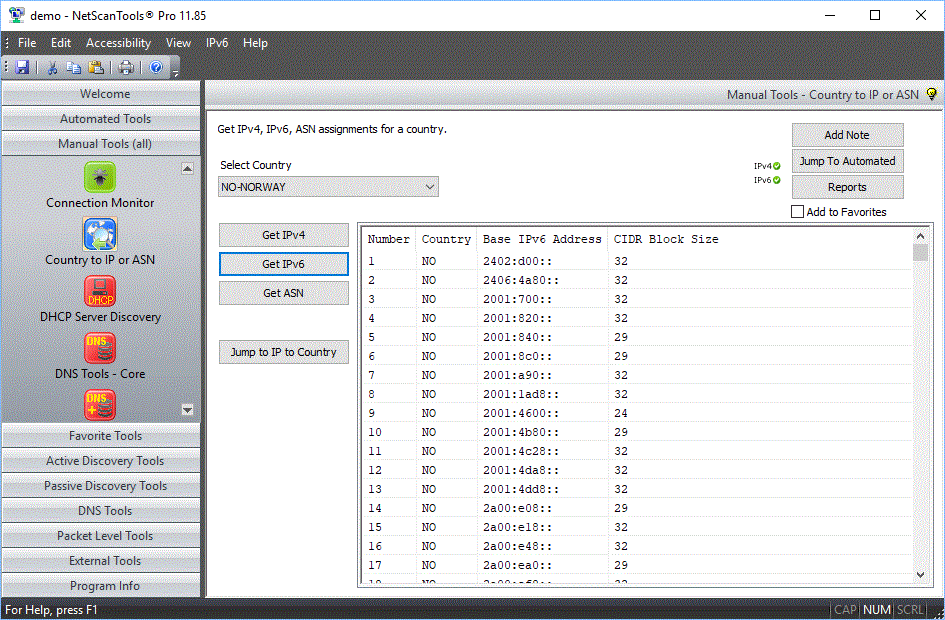Select the row with 2a00:e08::
The height and width of the screenshot is (620, 945).
click(638, 508)
